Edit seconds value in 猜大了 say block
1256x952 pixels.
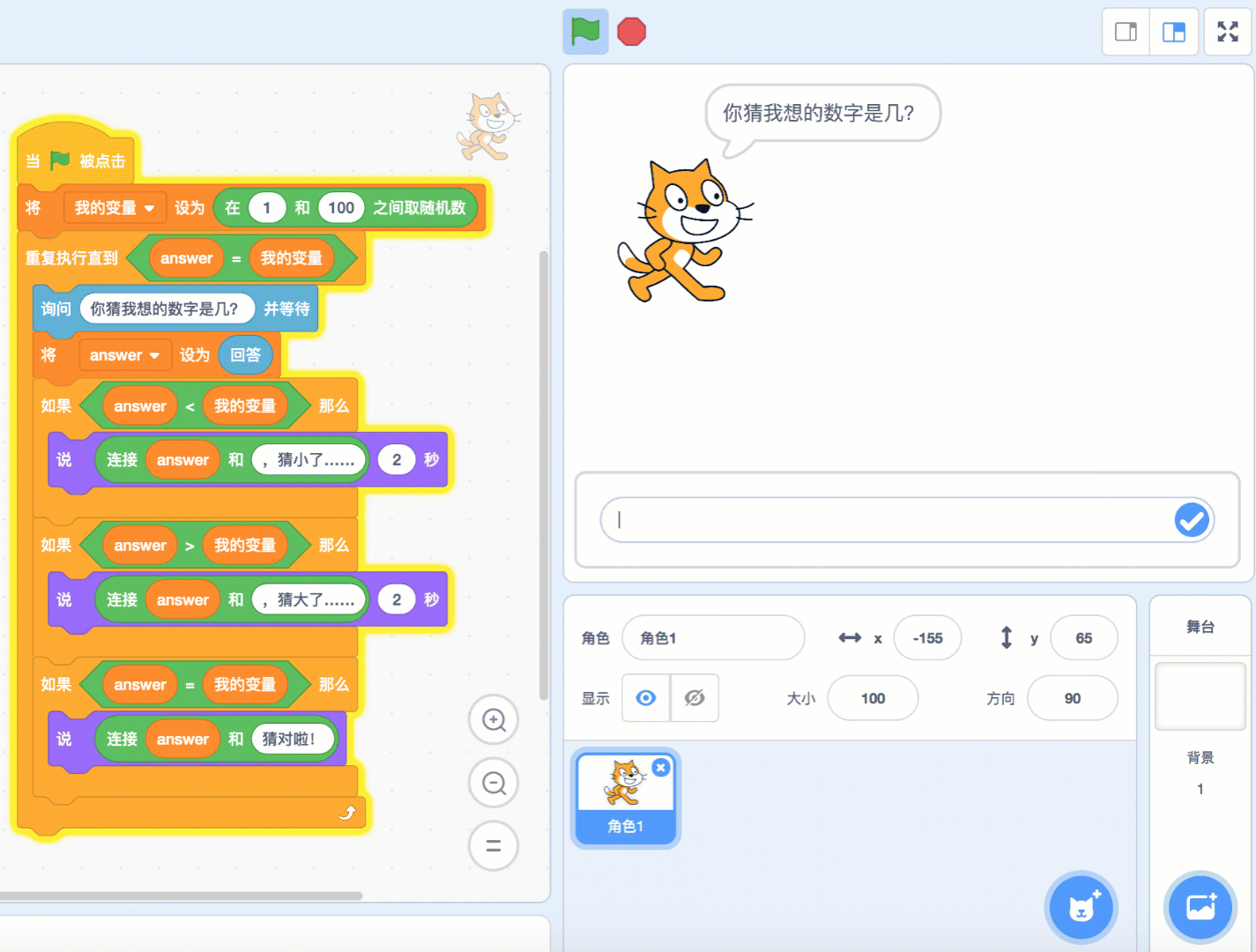pos(397,600)
